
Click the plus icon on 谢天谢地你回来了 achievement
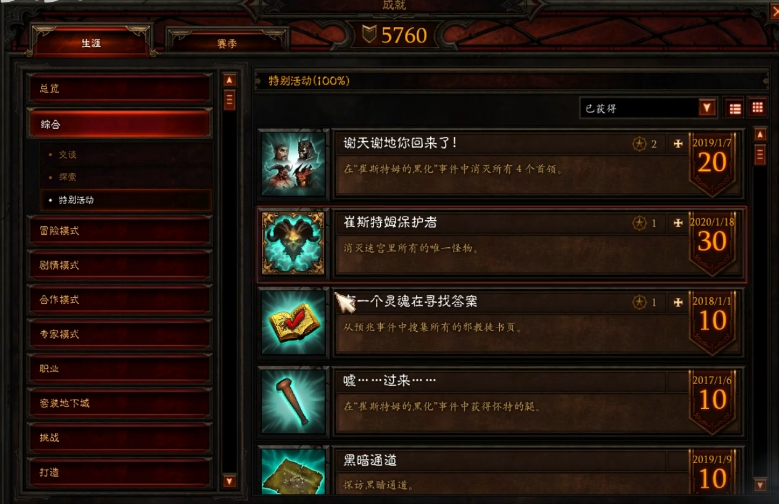point(678,144)
